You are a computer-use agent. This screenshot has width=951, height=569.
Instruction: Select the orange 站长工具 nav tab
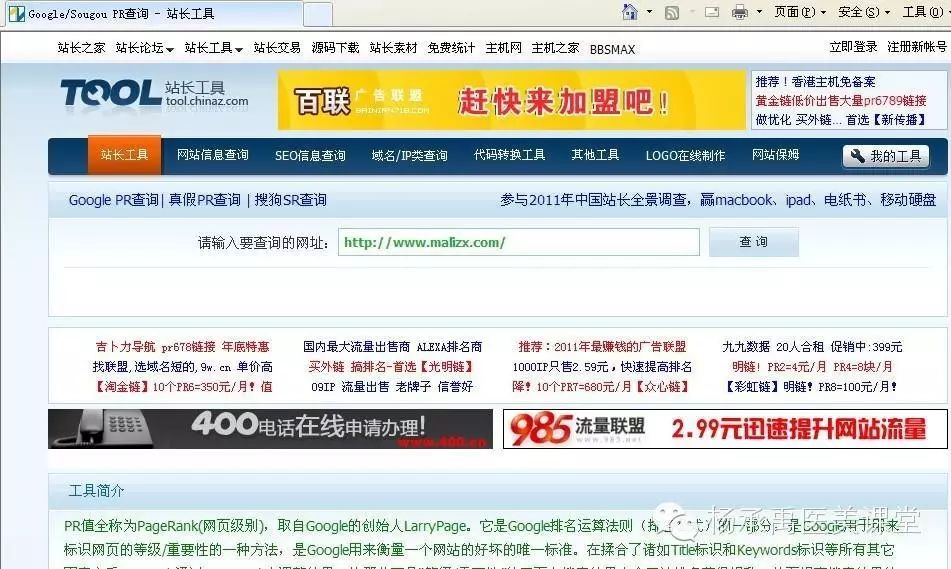click(x=124, y=155)
